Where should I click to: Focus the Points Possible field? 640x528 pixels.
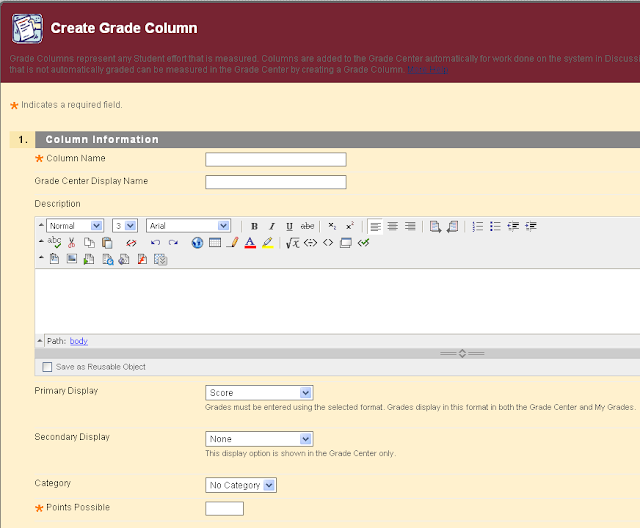[x=224, y=509]
